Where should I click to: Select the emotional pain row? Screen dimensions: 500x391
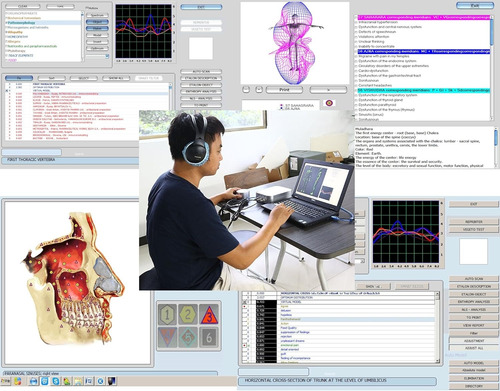point(338,345)
